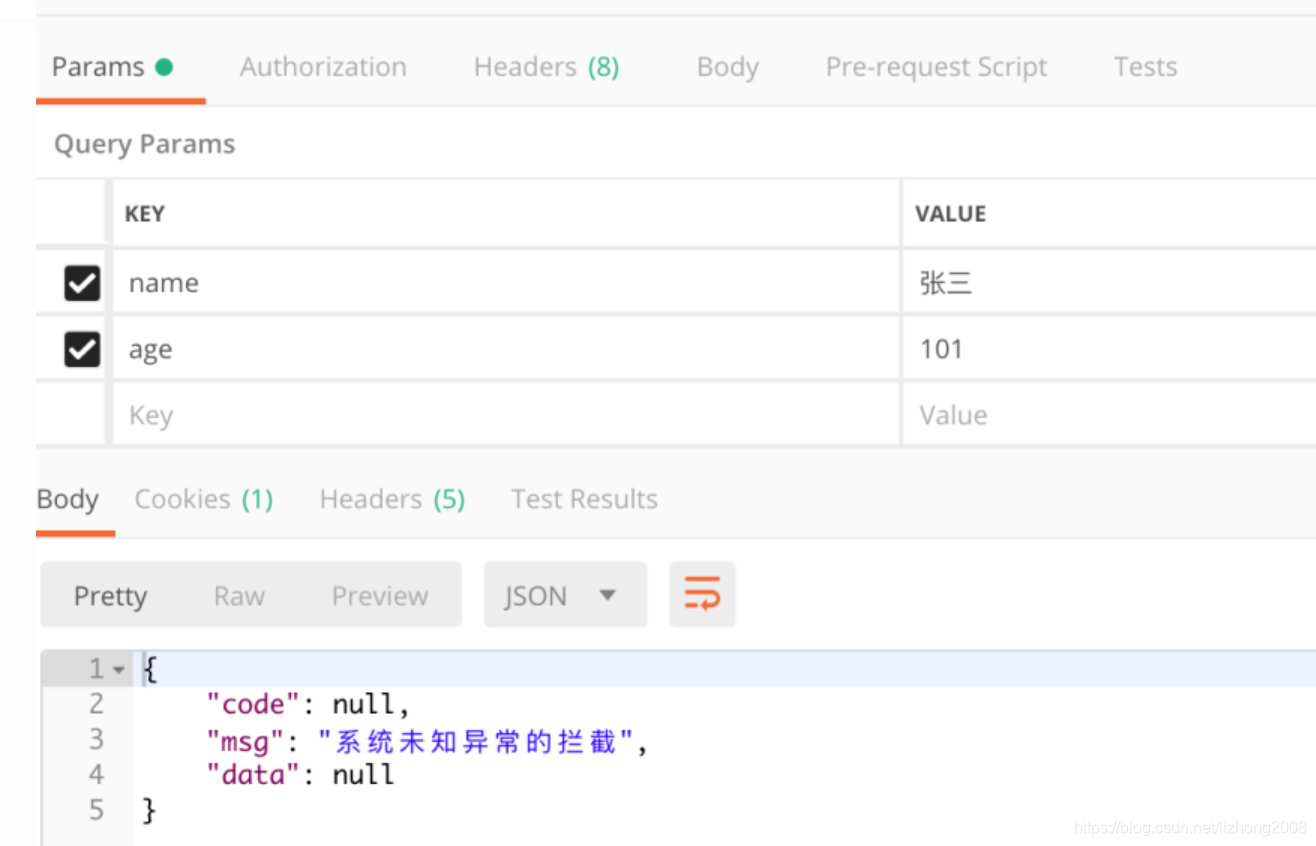Click the 张三 value cell
This screenshot has width=1316, height=846.
(x=1109, y=283)
